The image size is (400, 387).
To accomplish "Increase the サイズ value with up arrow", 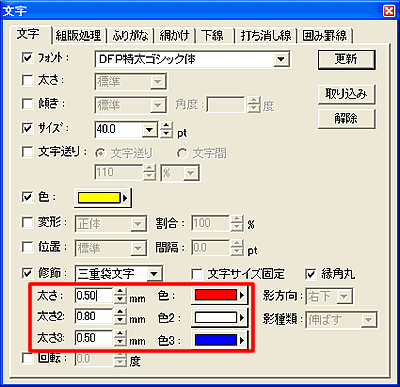I will [x=167, y=126].
